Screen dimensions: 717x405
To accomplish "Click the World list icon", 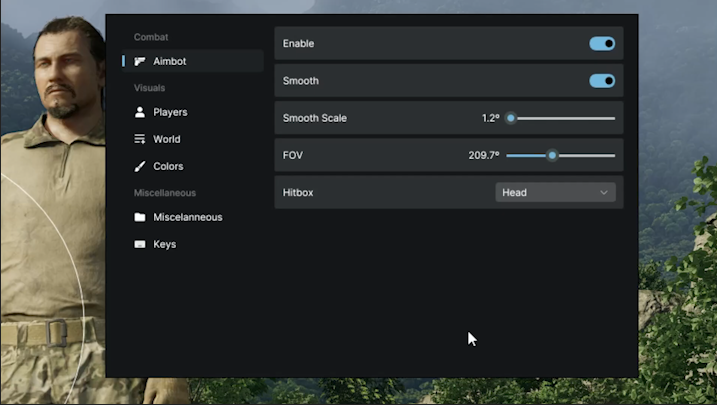I will (x=140, y=140).
